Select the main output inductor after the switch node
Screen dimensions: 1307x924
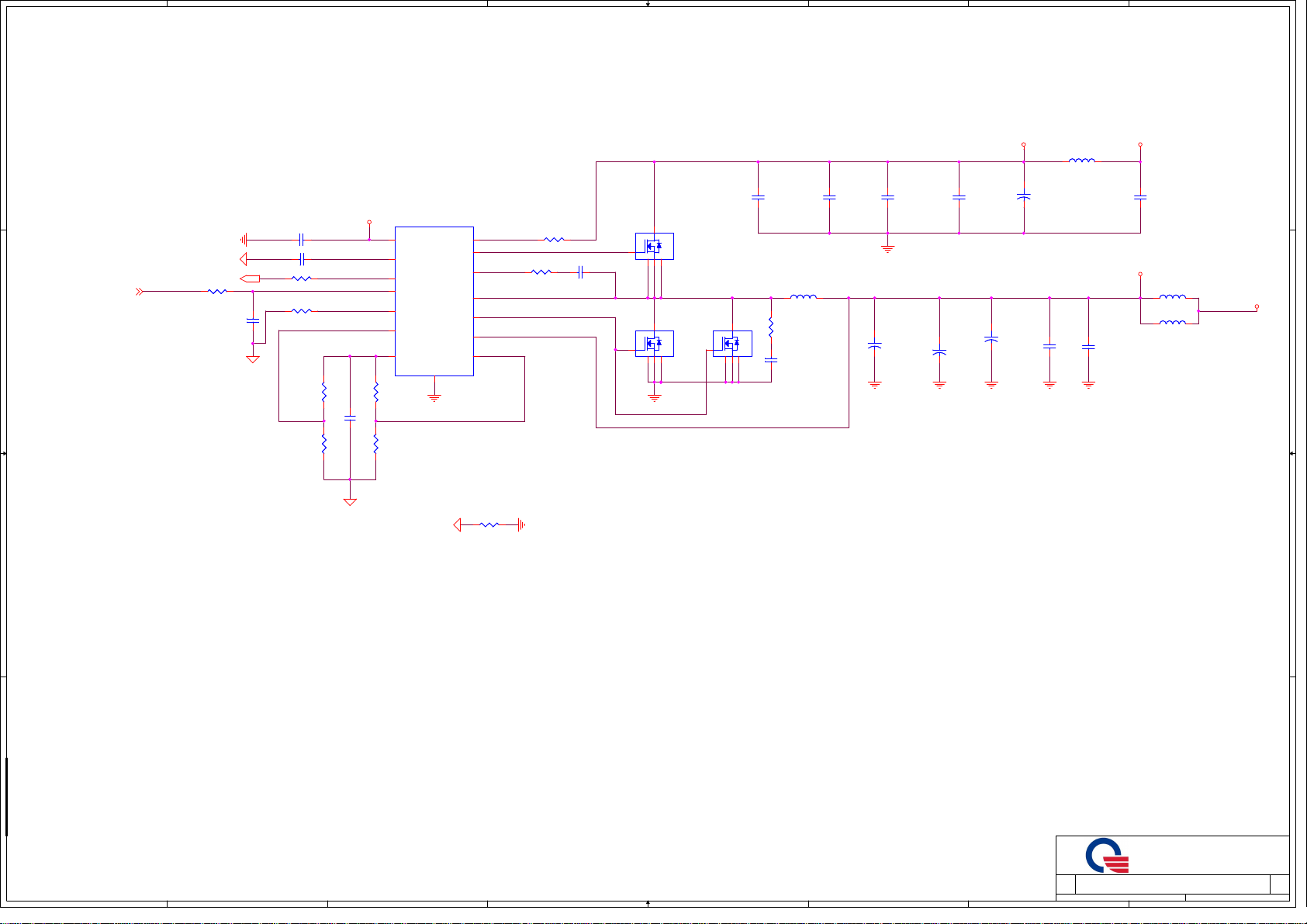point(803,296)
